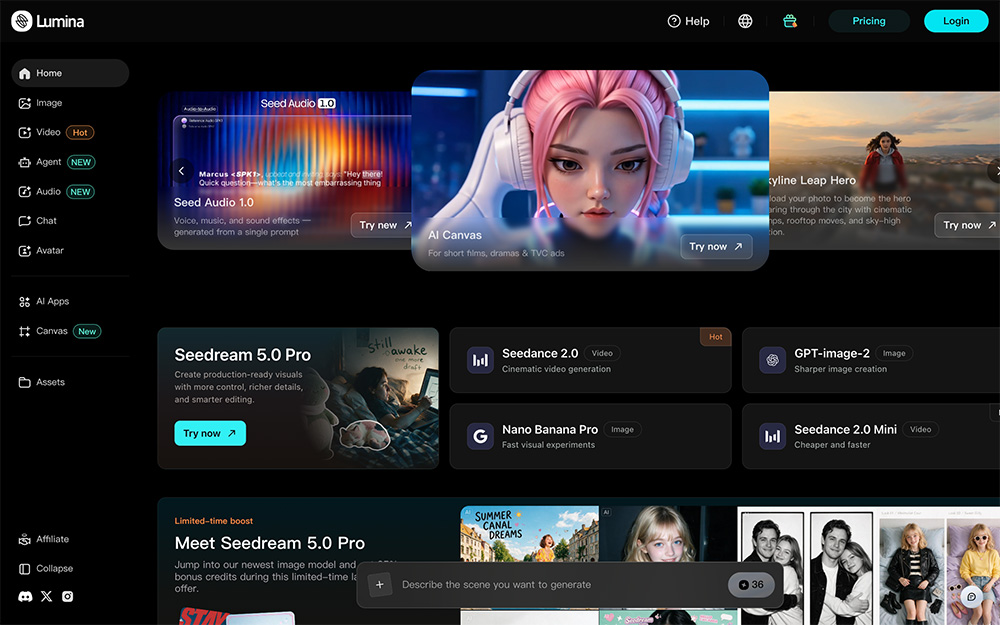
Task: Go to Home in sidebar
Action: (70, 73)
